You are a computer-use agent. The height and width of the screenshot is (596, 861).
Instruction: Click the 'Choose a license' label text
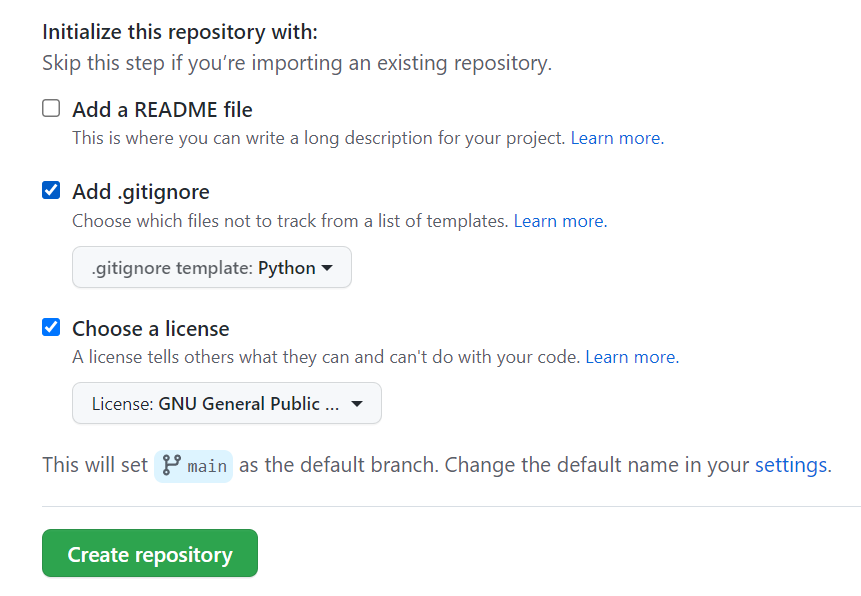tap(151, 328)
